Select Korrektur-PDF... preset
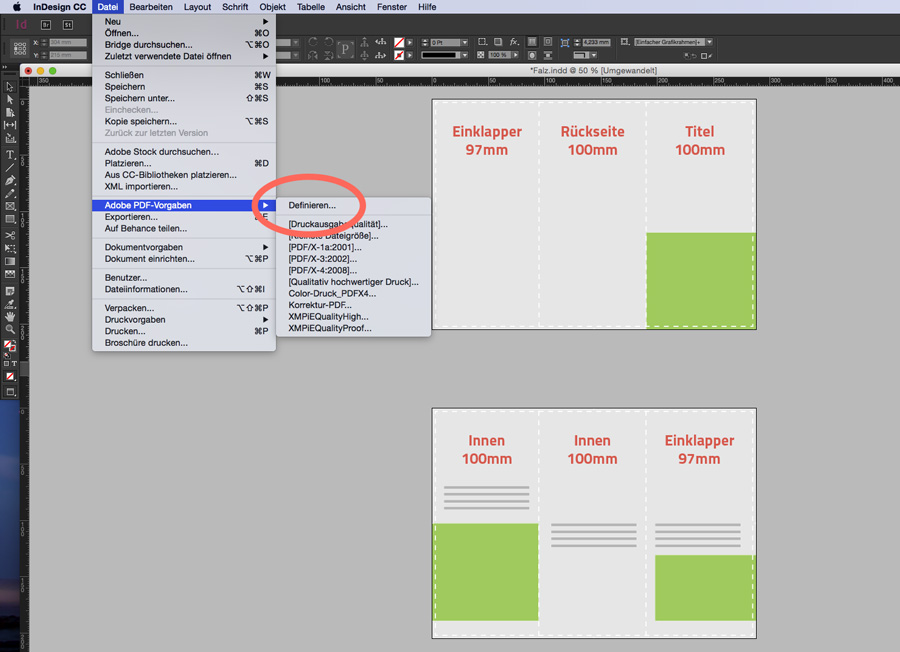Image resolution: width=900 pixels, height=652 pixels. coord(353,305)
